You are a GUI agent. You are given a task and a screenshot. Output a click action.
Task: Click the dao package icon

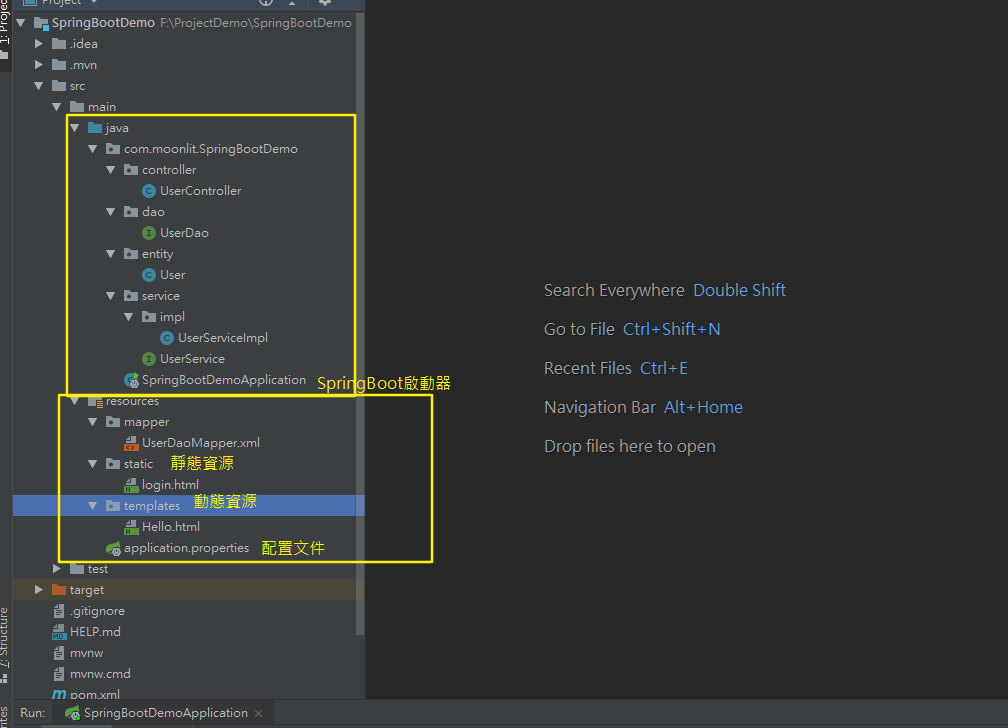coord(131,212)
